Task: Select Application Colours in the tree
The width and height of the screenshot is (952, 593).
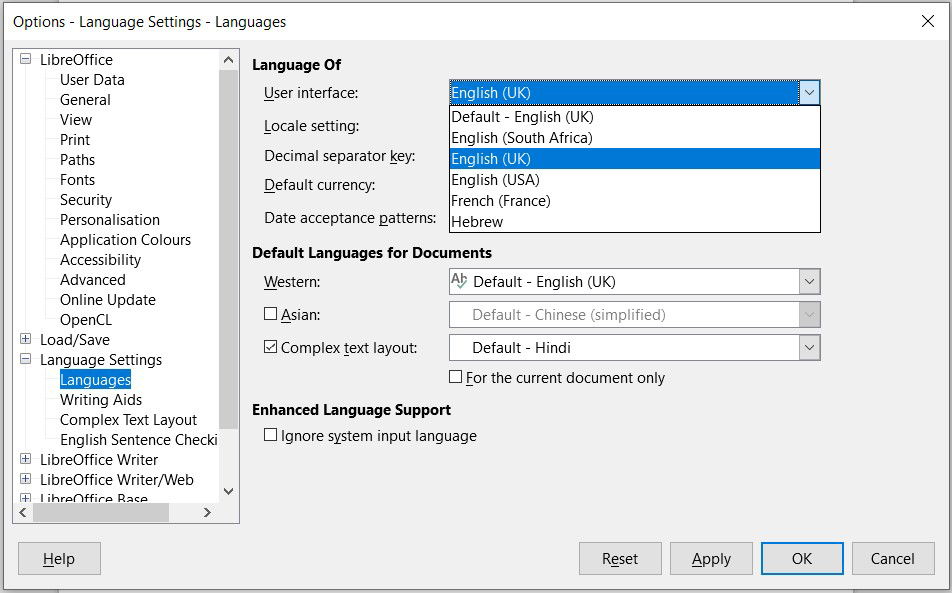Action: point(125,240)
